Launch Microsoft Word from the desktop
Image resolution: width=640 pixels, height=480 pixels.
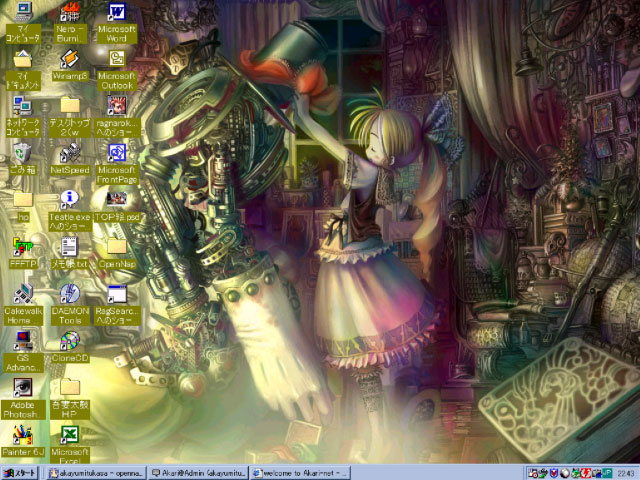click(x=116, y=13)
